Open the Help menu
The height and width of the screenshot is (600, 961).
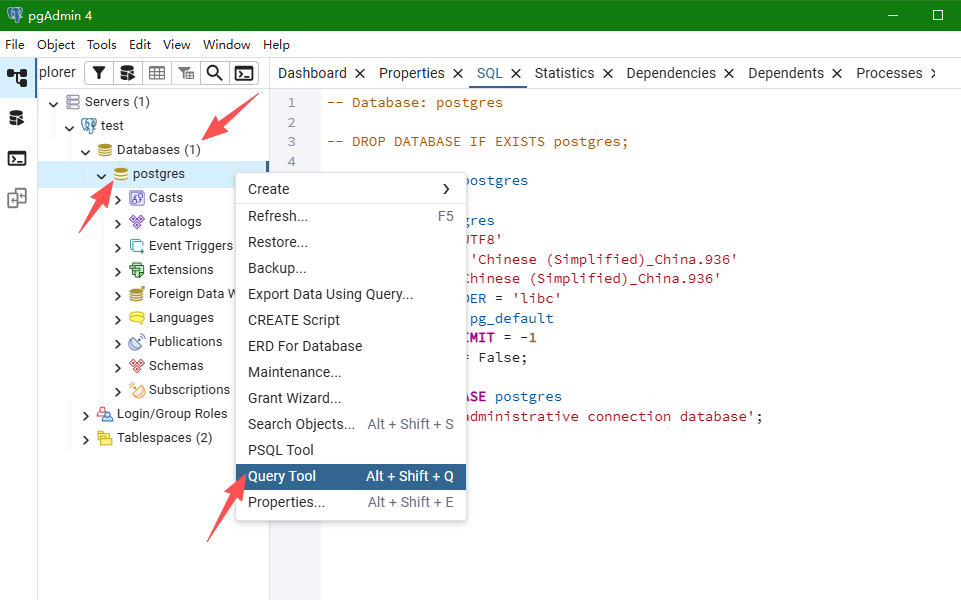pyautogui.click(x=276, y=45)
